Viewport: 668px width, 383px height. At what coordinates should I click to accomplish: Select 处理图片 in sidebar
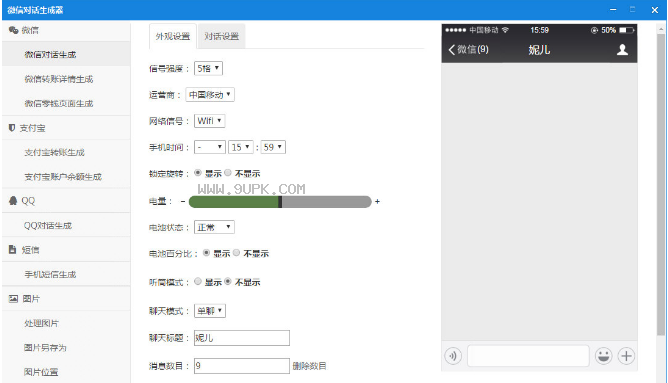pos(66,323)
